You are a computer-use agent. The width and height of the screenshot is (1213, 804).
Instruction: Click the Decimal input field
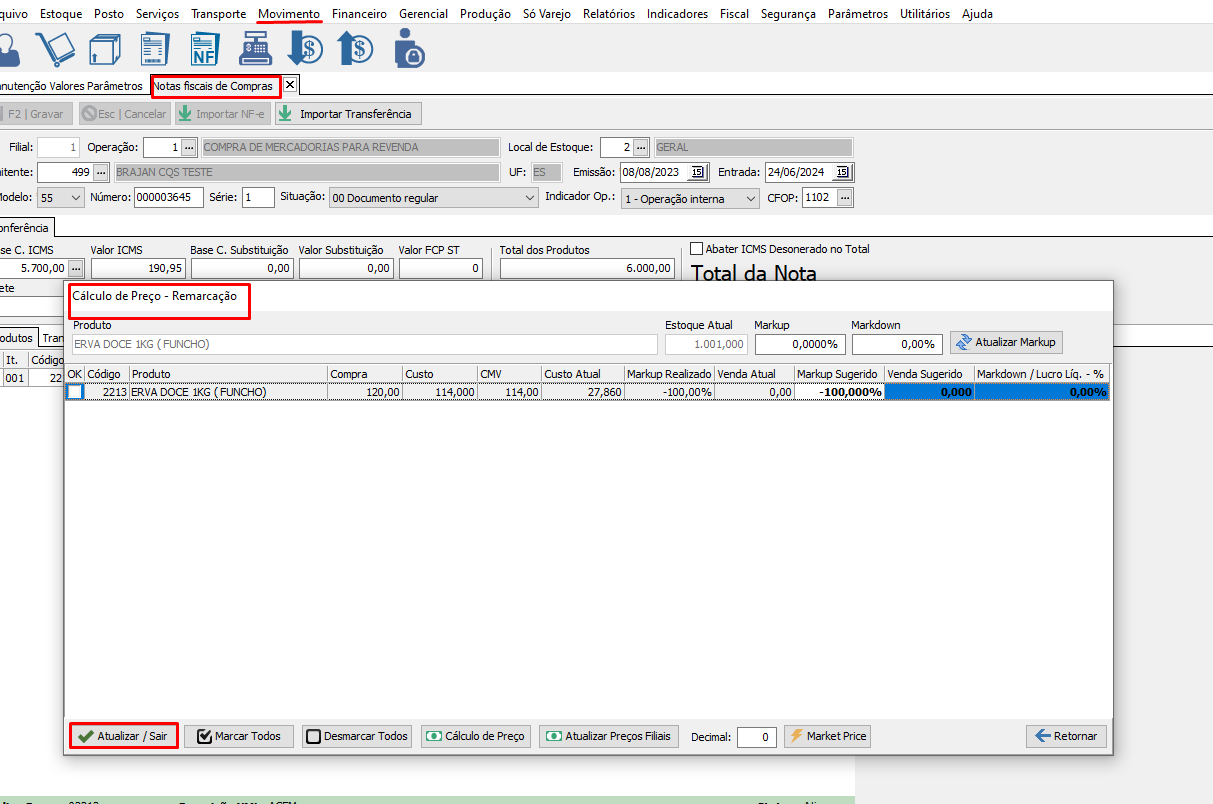click(756, 737)
